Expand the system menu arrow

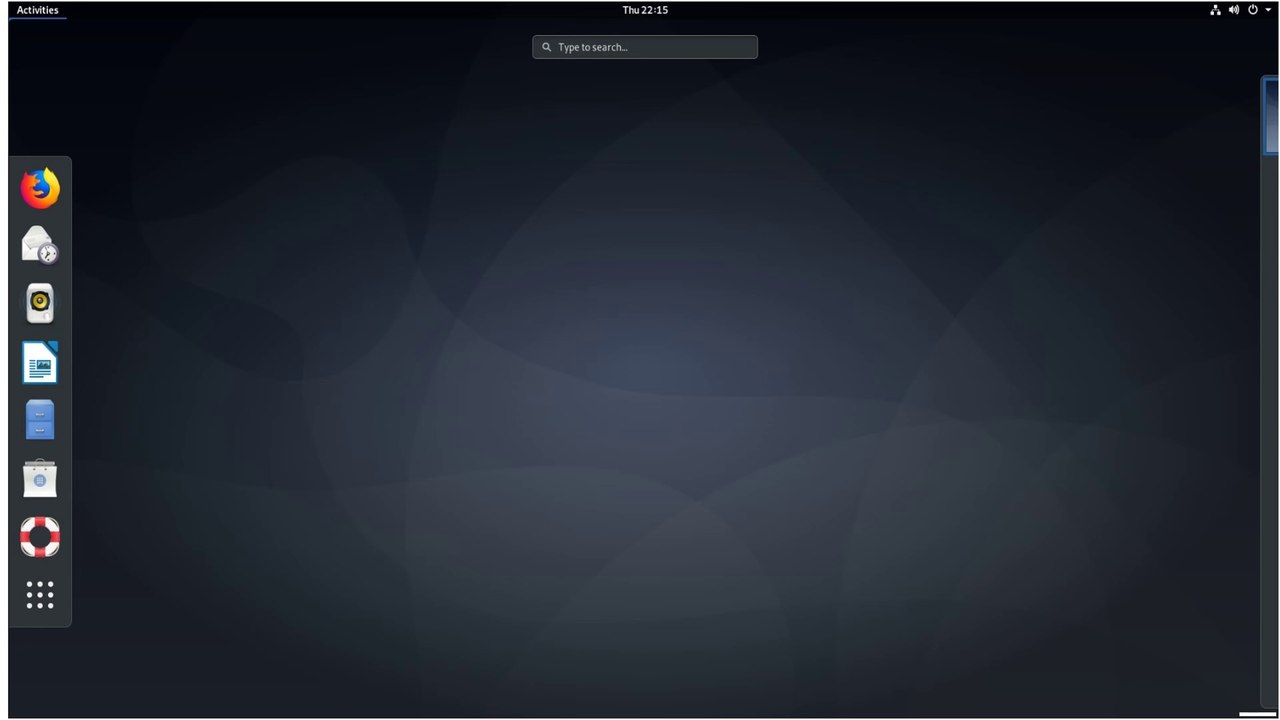1268,10
